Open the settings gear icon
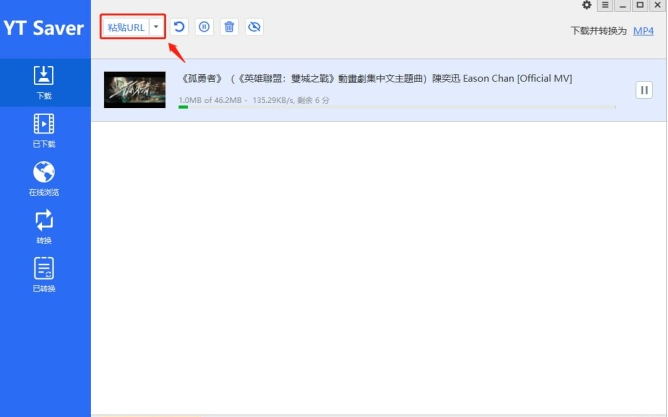The height and width of the screenshot is (417, 668). [x=587, y=6]
